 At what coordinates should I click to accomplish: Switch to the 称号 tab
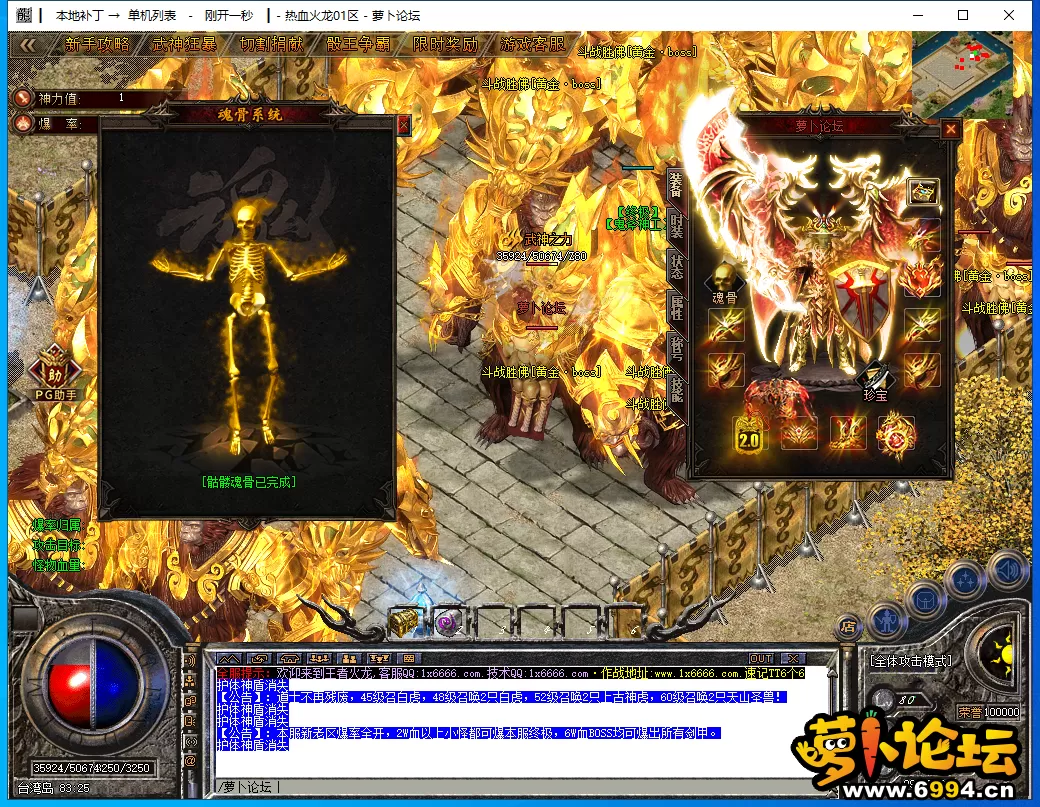677,349
